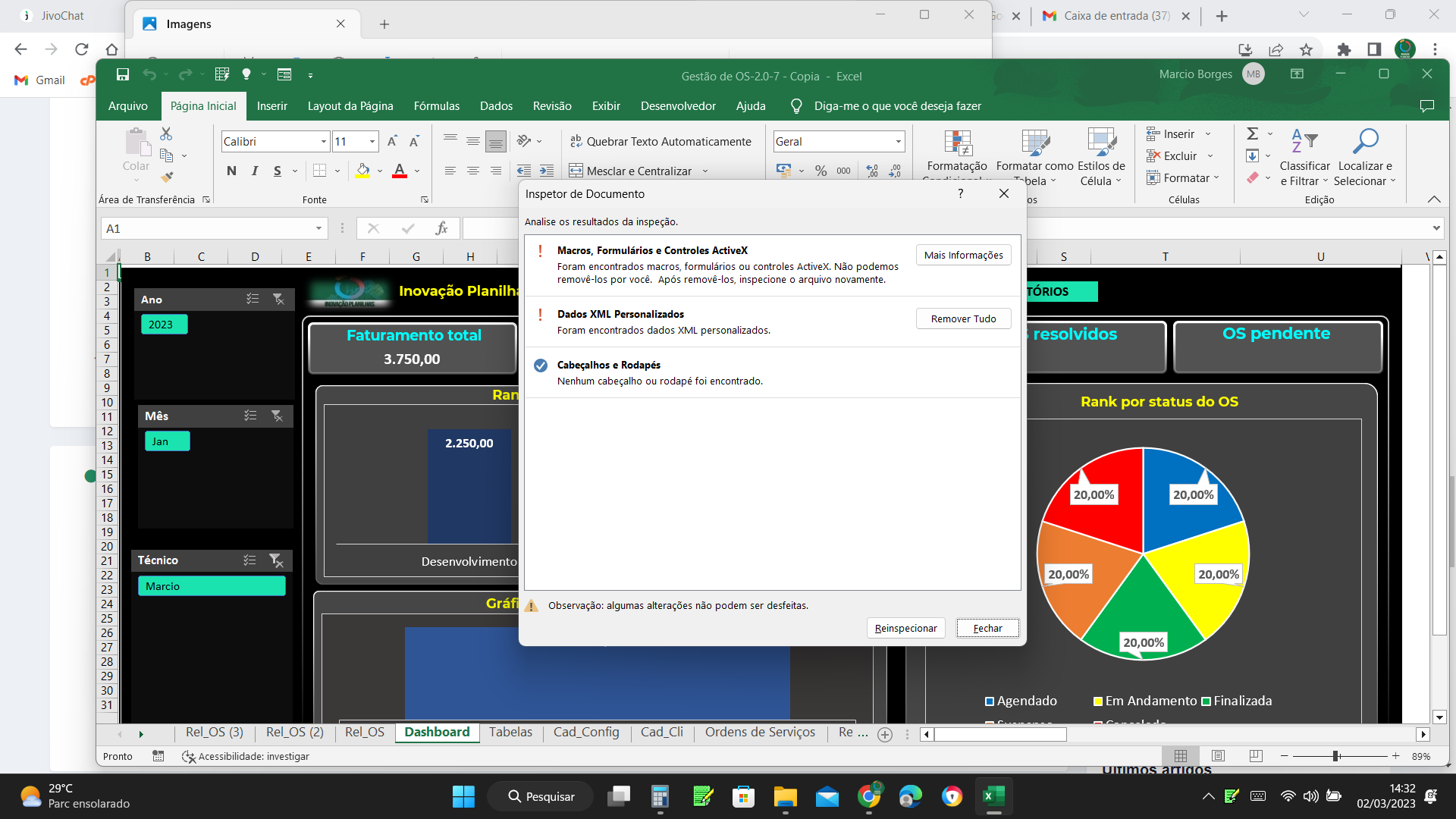Open the Desenvolvedor ribbon tab
The width and height of the screenshot is (1456, 819).
pos(678,106)
